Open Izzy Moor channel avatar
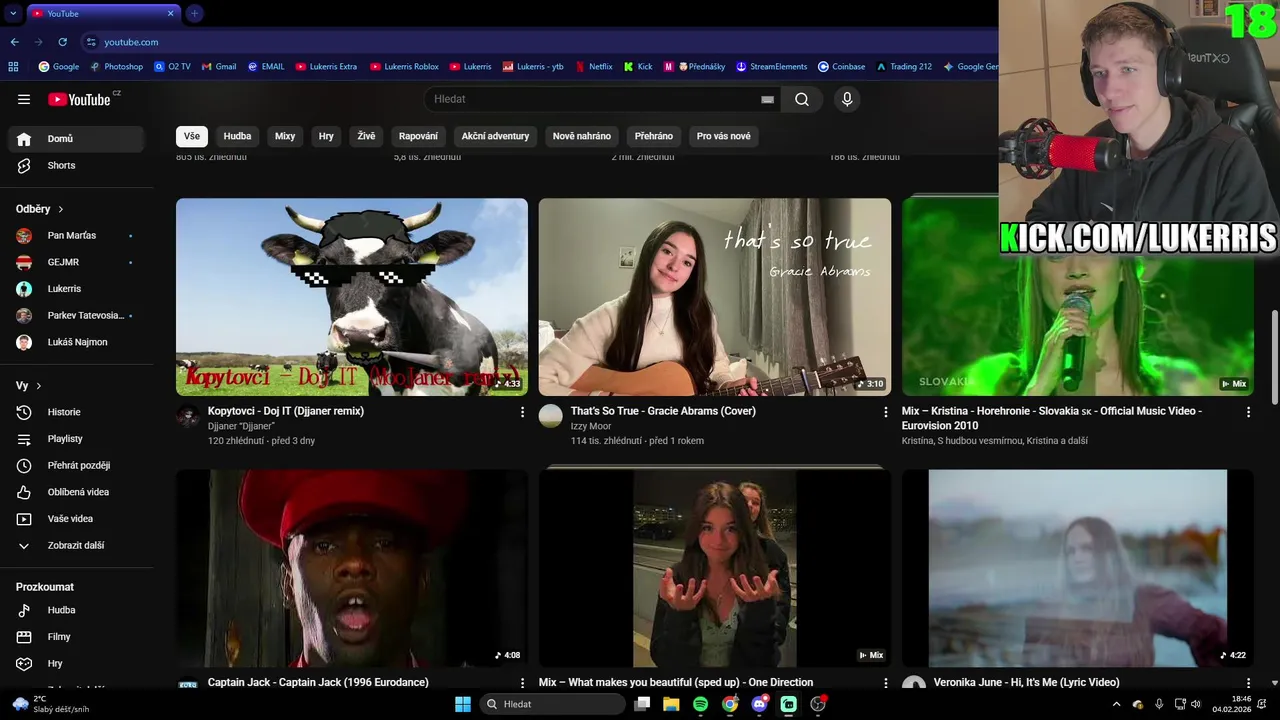 tap(551, 416)
